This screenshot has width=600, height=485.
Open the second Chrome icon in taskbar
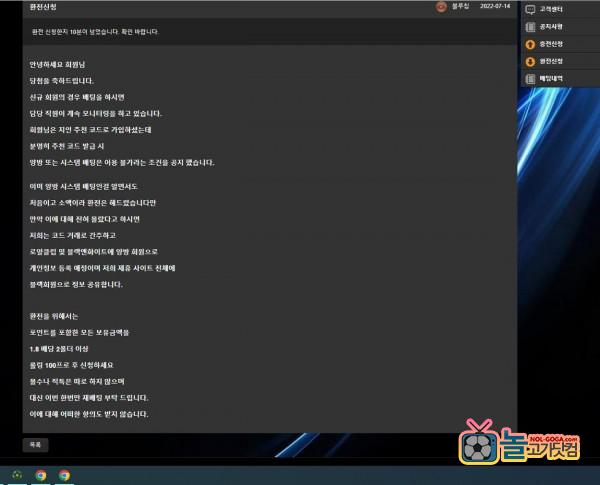(x=64, y=475)
